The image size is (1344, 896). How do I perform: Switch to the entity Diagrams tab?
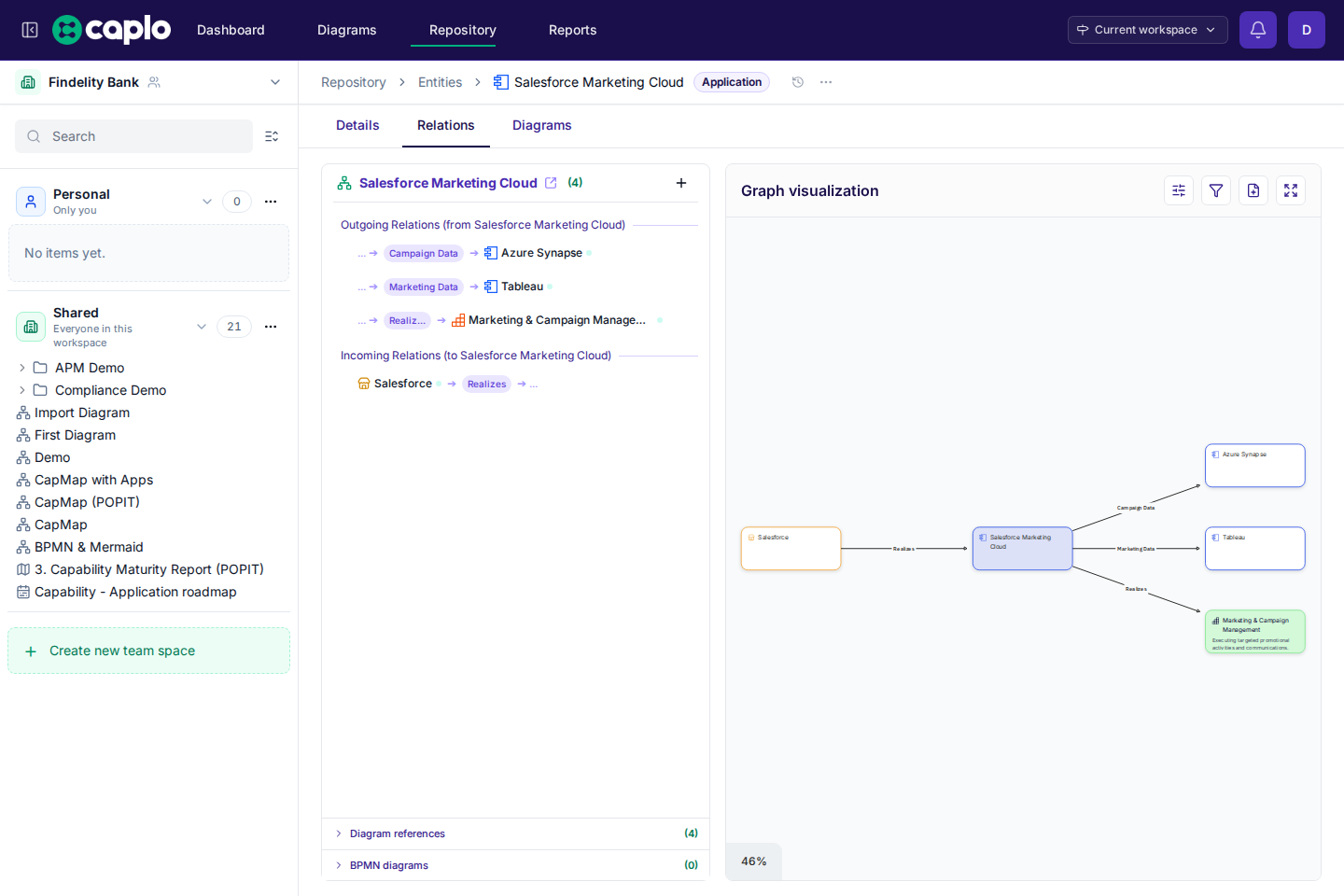click(x=542, y=125)
